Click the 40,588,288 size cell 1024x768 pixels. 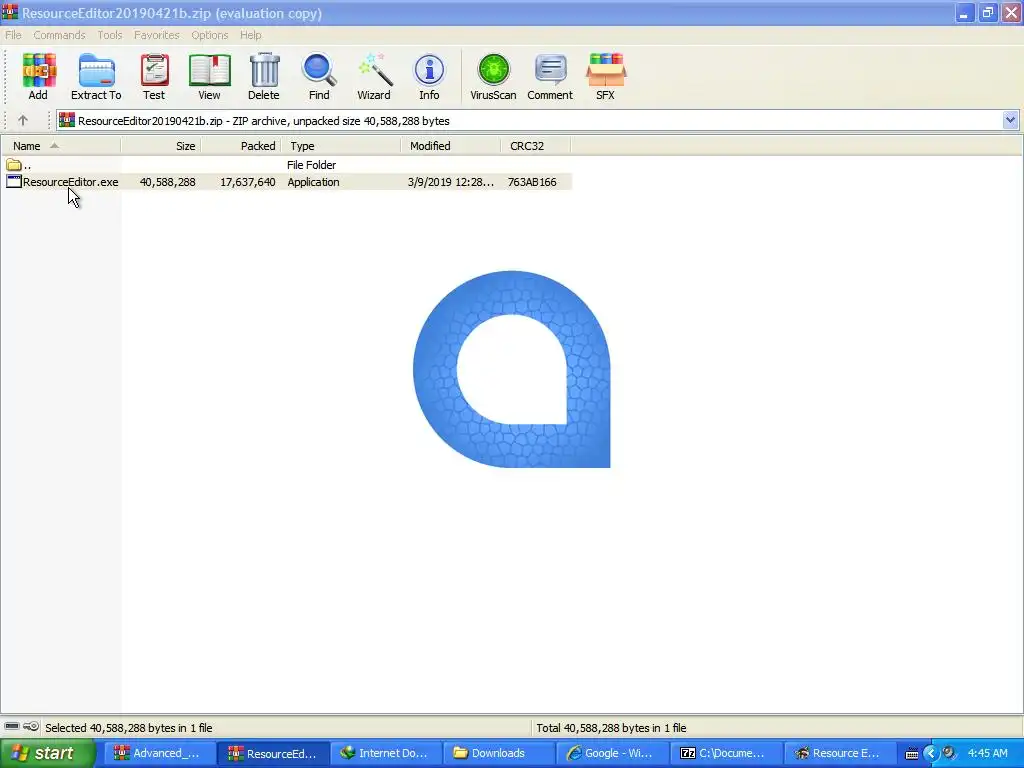tap(167, 182)
